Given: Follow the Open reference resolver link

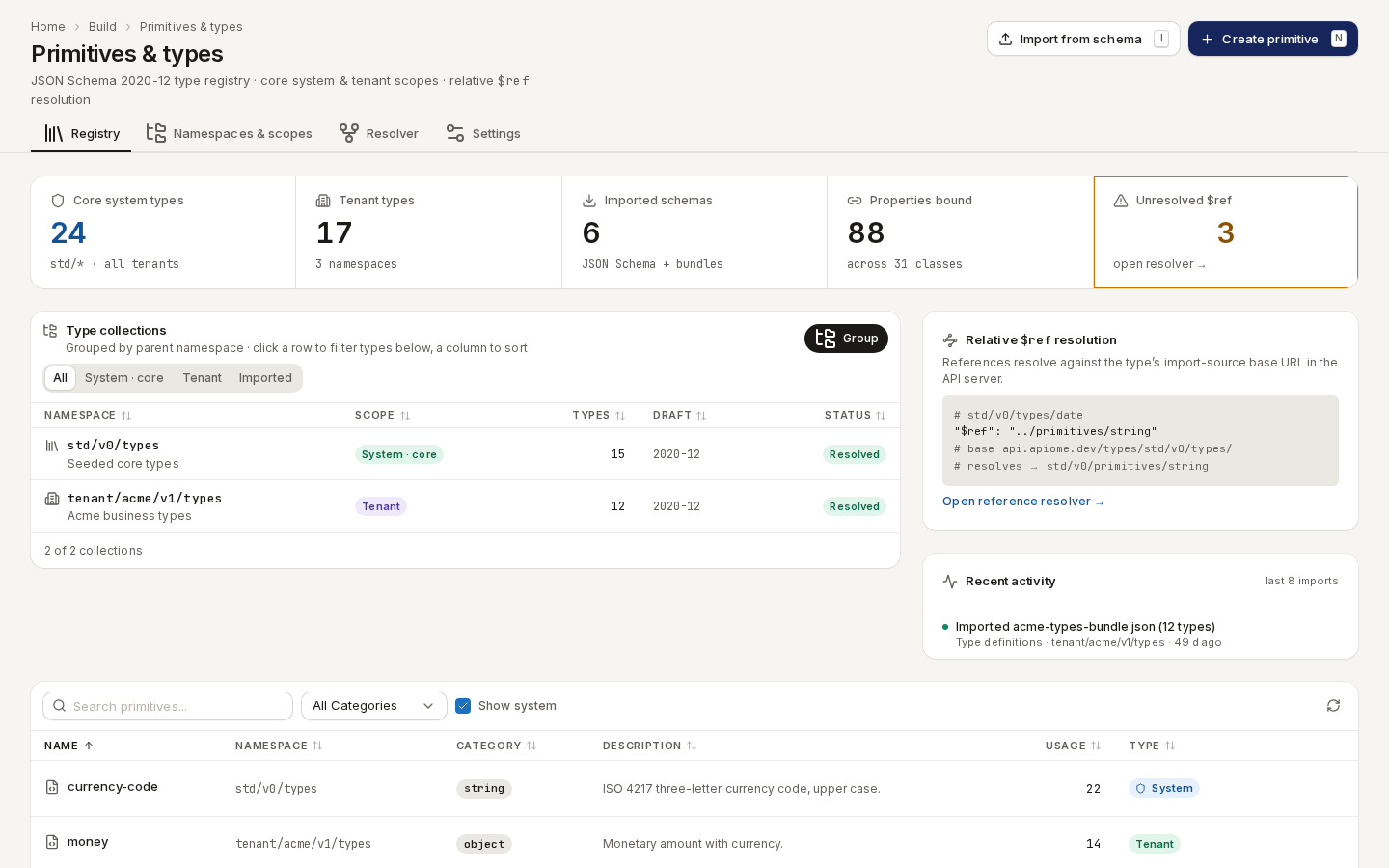Looking at the screenshot, I should pos(1023,502).
